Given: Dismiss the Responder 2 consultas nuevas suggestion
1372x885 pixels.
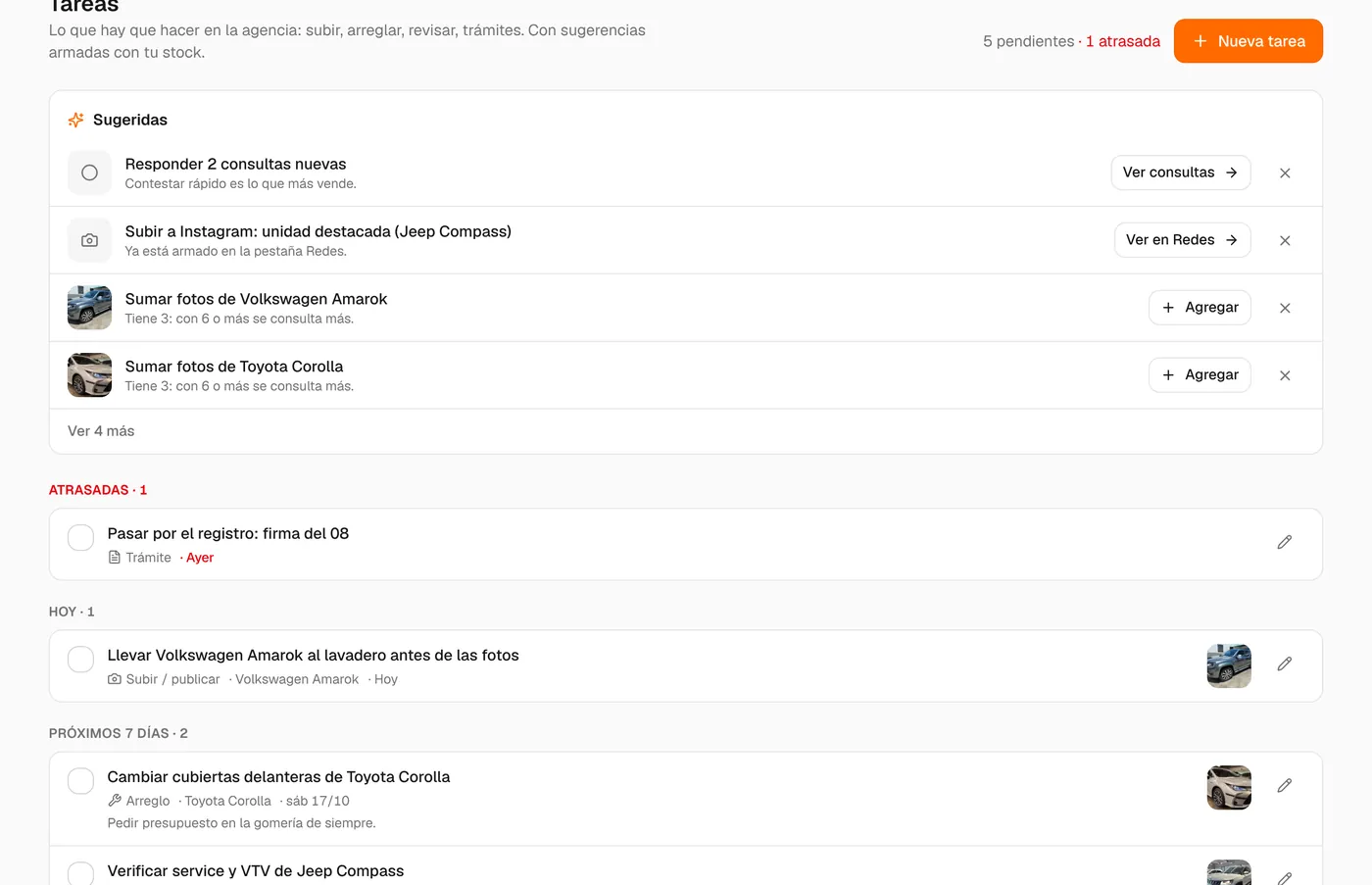Looking at the screenshot, I should pyautogui.click(x=1285, y=172).
